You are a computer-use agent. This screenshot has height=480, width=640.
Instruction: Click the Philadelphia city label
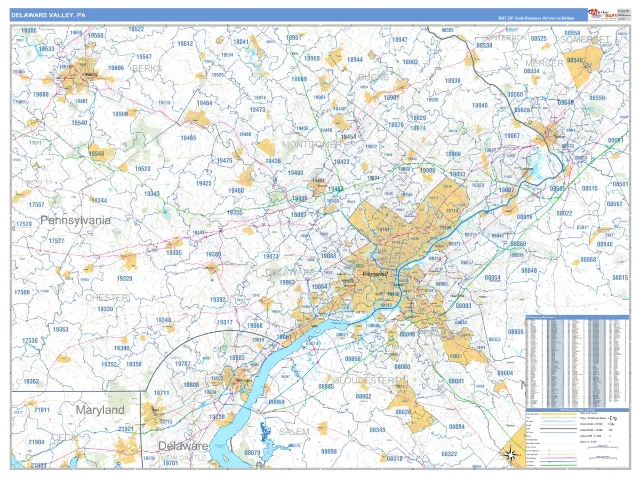[x=375, y=274]
